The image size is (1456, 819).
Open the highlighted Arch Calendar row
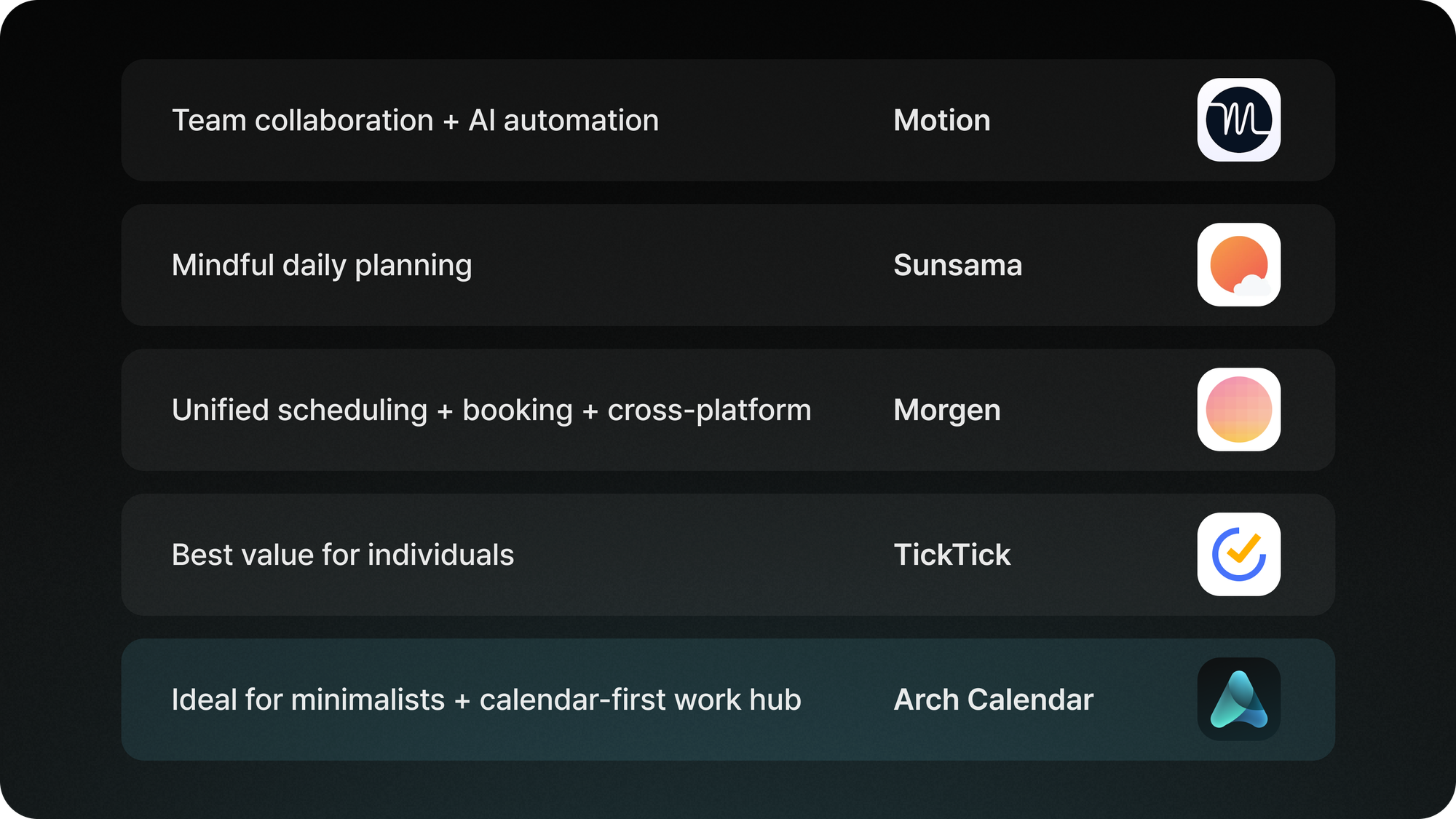pyautogui.click(x=728, y=700)
